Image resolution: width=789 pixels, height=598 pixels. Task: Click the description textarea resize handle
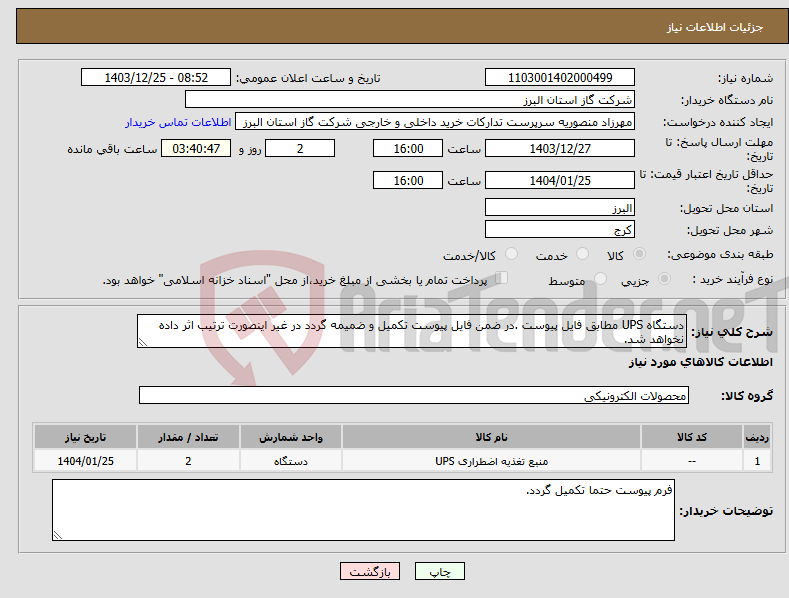click(142, 343)
